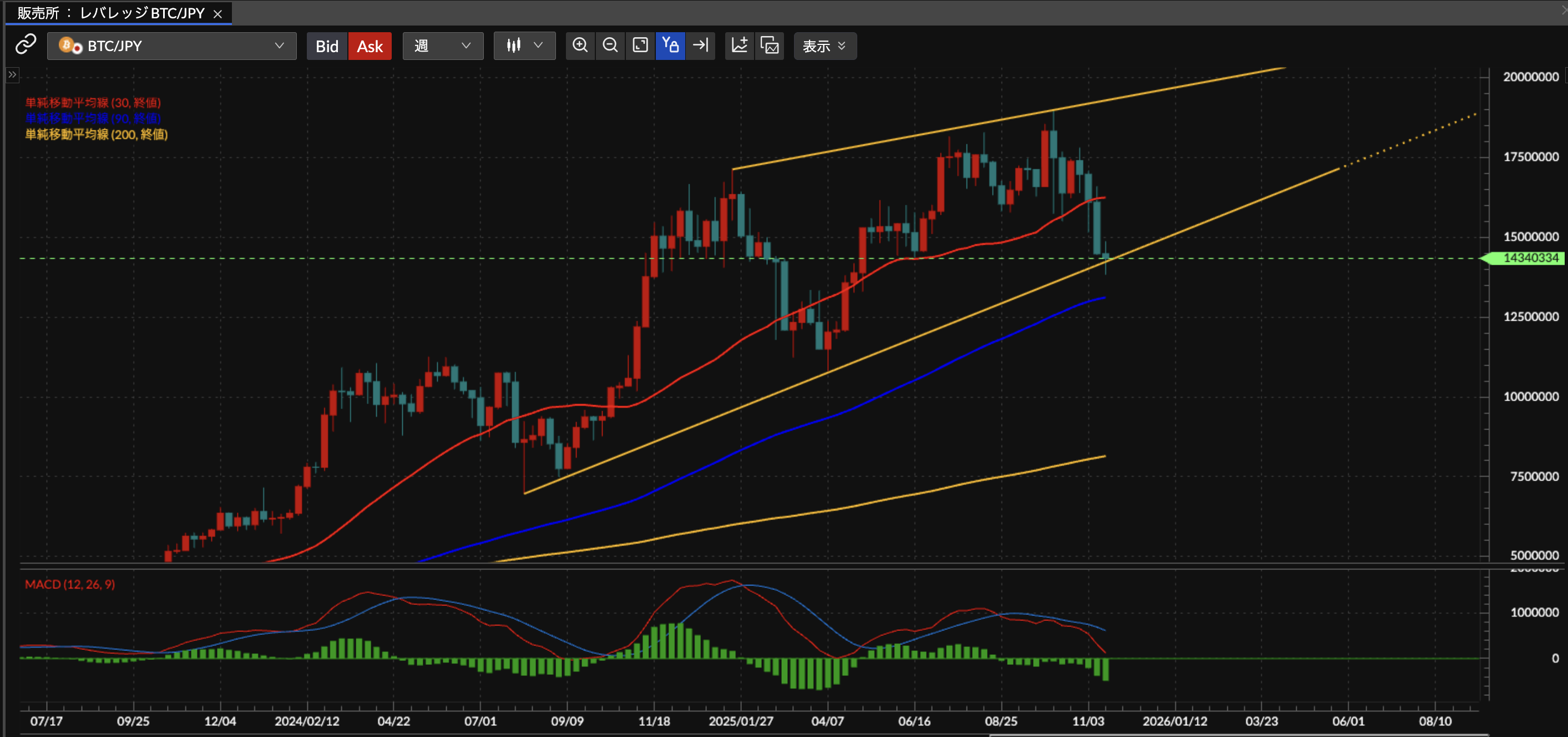This screenshot has width=1568, height=737.
Task: Open the BTC/JPY symbol dropdown
Action: [171, 46]
